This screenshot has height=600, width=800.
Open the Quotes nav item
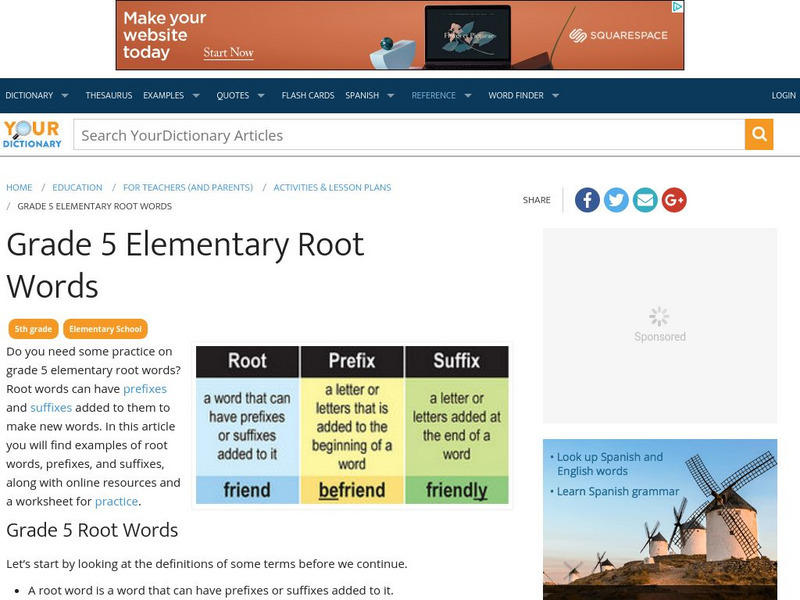coord(233,95)
